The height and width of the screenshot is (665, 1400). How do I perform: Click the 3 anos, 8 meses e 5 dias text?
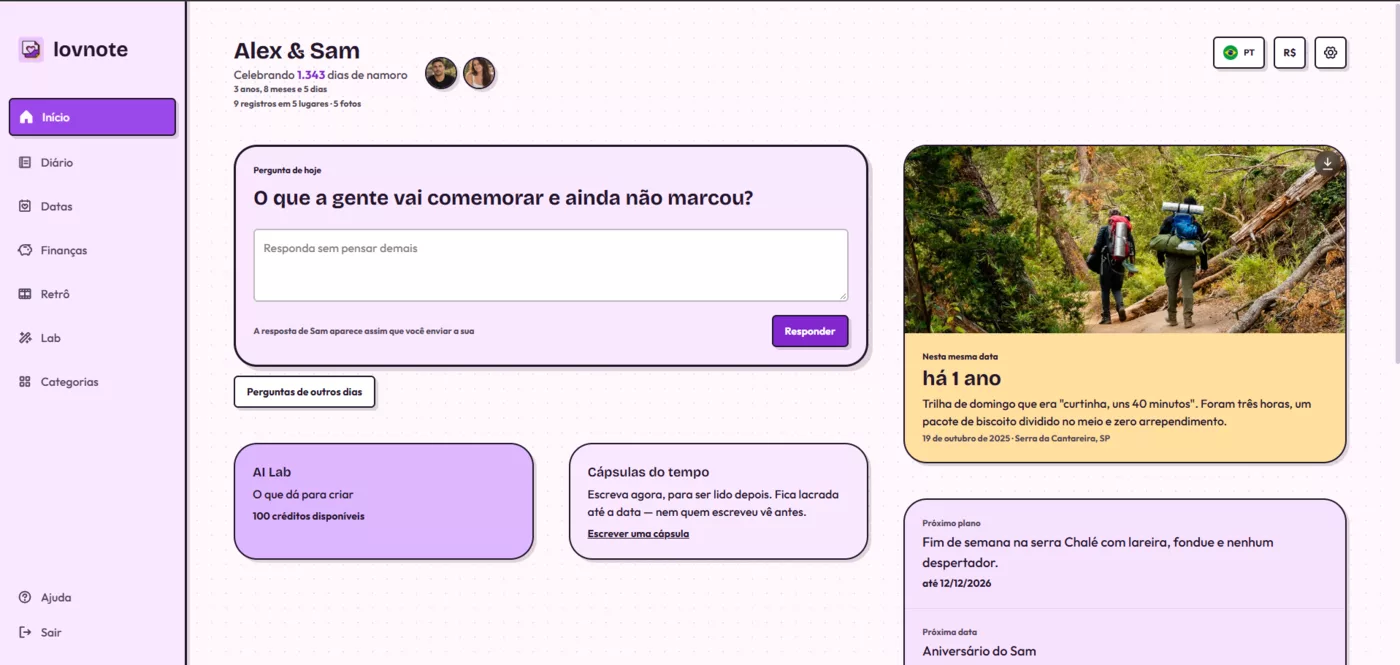click(x=280, y=89)
